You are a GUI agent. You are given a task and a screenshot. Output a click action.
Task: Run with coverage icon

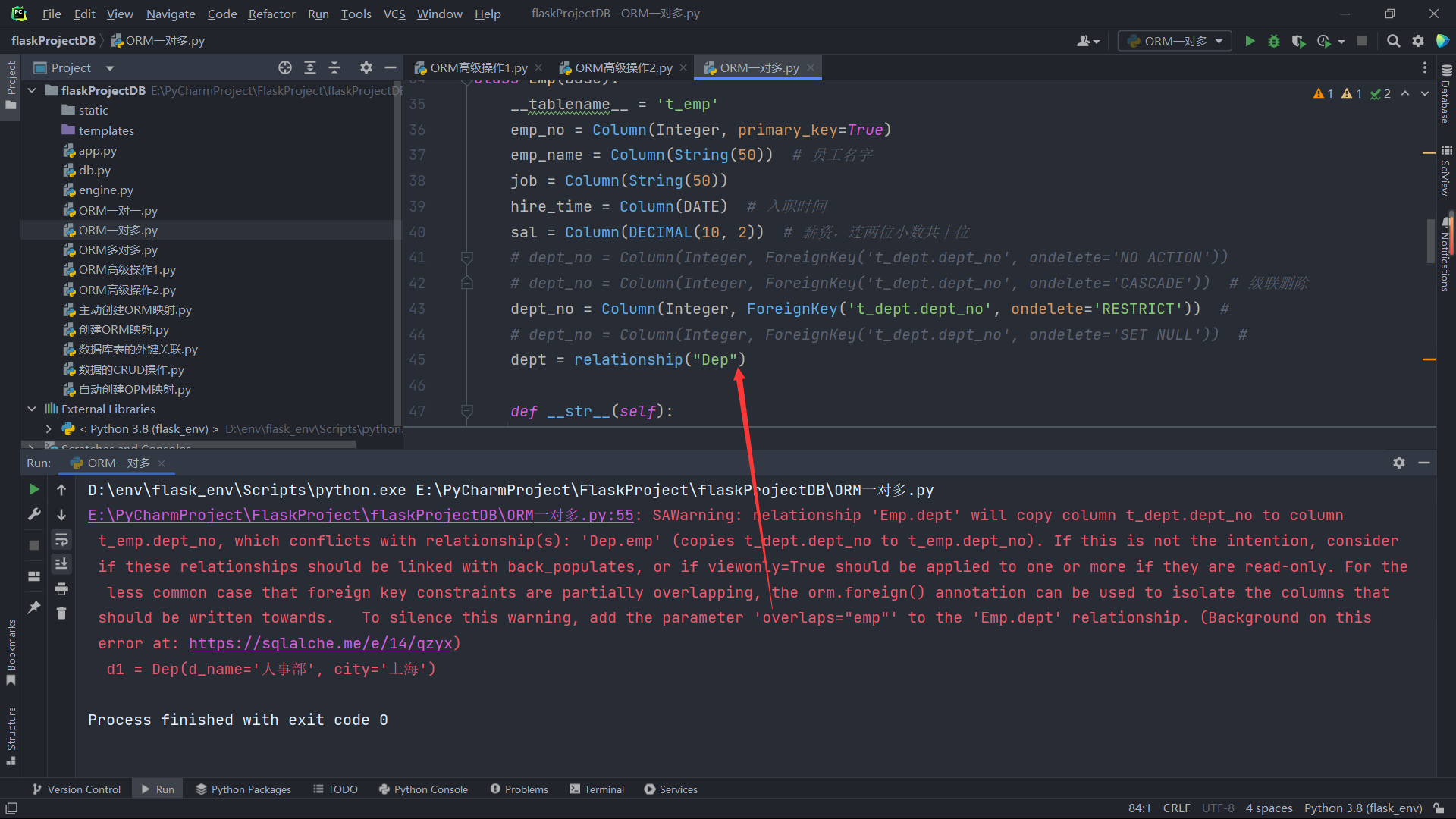click(x=1298, y=41)
